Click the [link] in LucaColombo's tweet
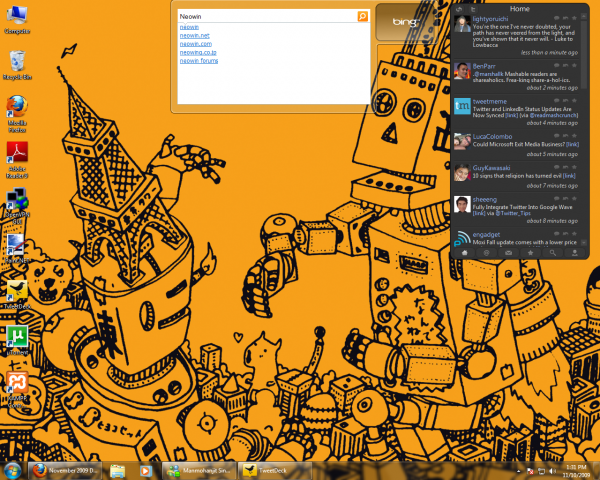This screenshot has width=600, height=480. coord(572,144)
